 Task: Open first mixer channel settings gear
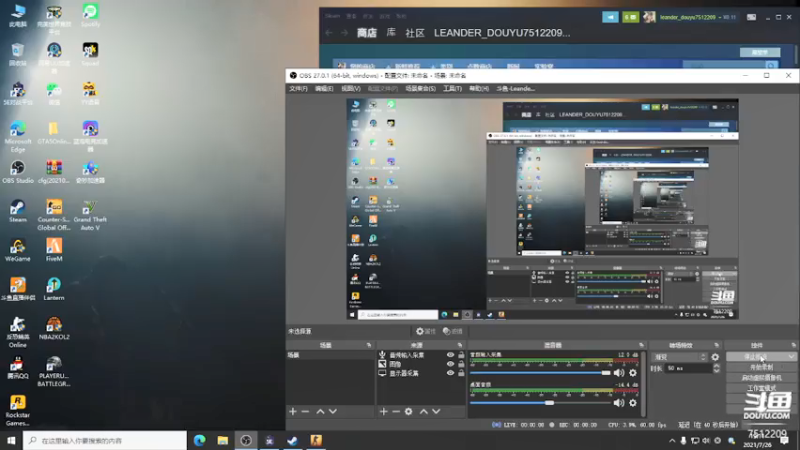(633, 373)
